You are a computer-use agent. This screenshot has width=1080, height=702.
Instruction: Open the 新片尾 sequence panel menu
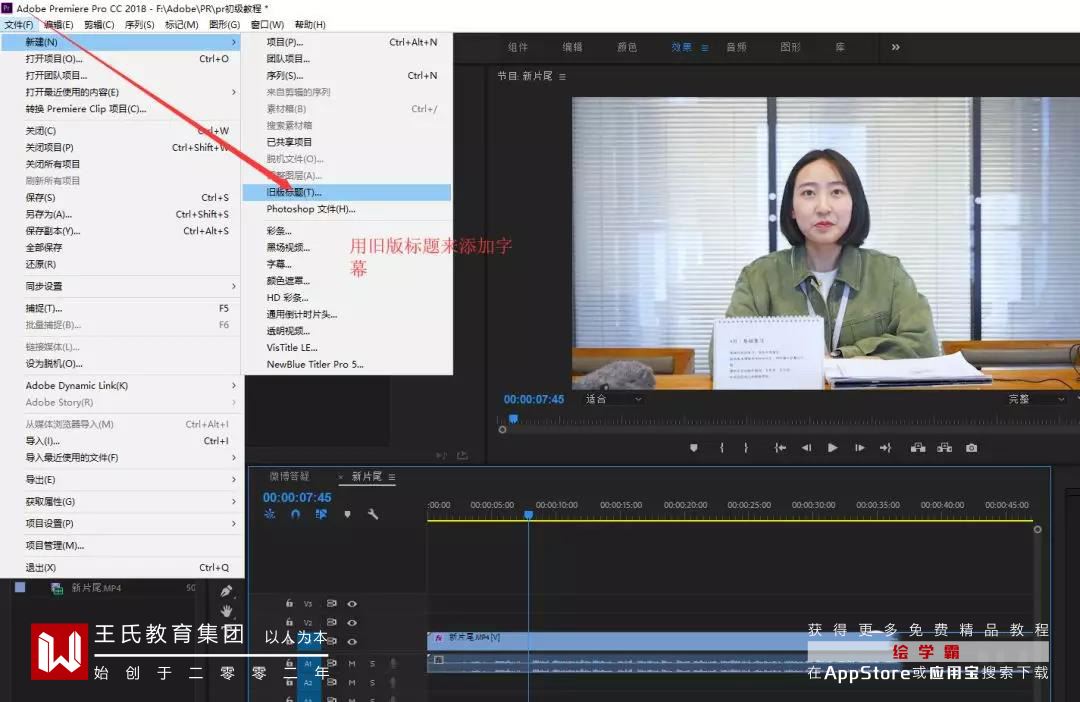point(392,477)
